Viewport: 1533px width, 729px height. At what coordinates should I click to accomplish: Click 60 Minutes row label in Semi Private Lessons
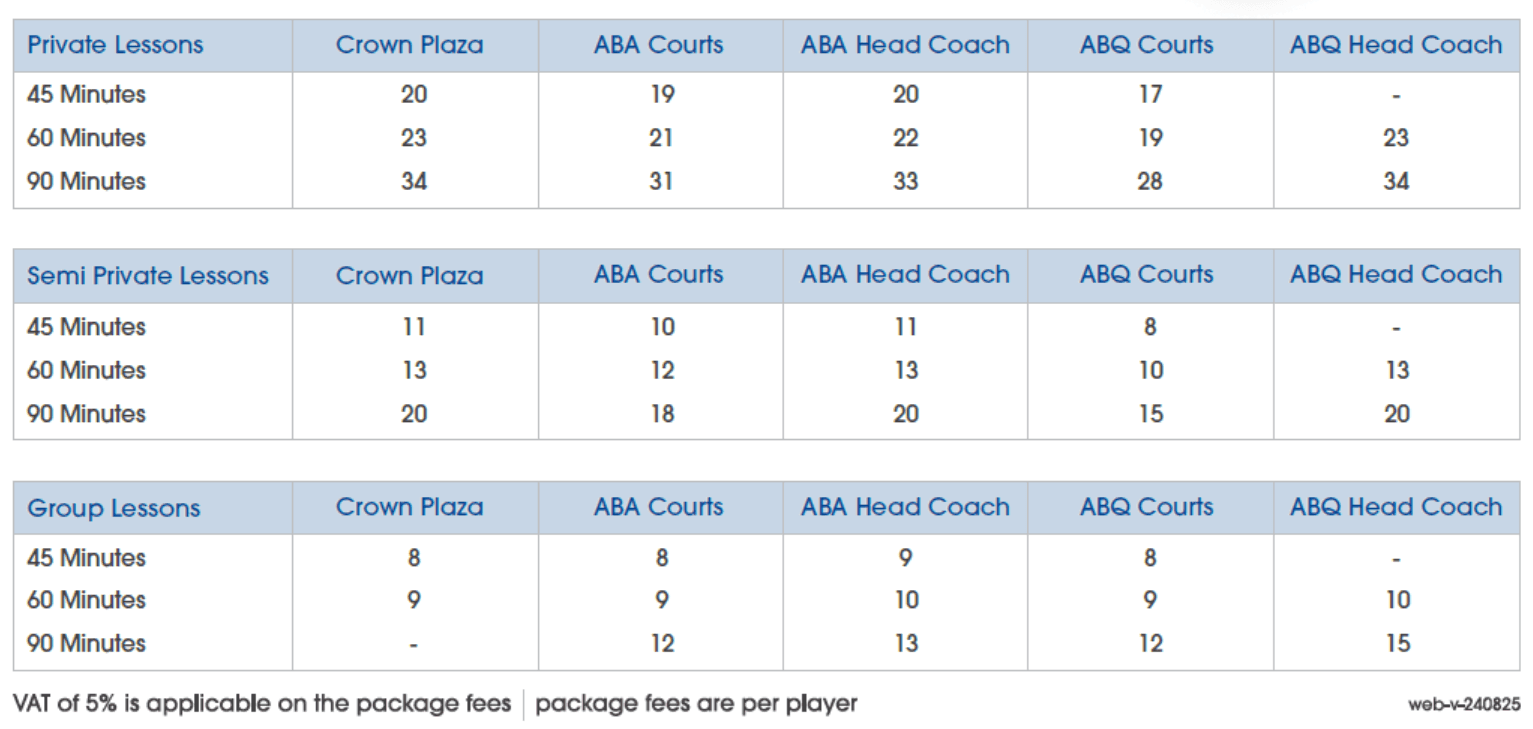coord(86,370)
